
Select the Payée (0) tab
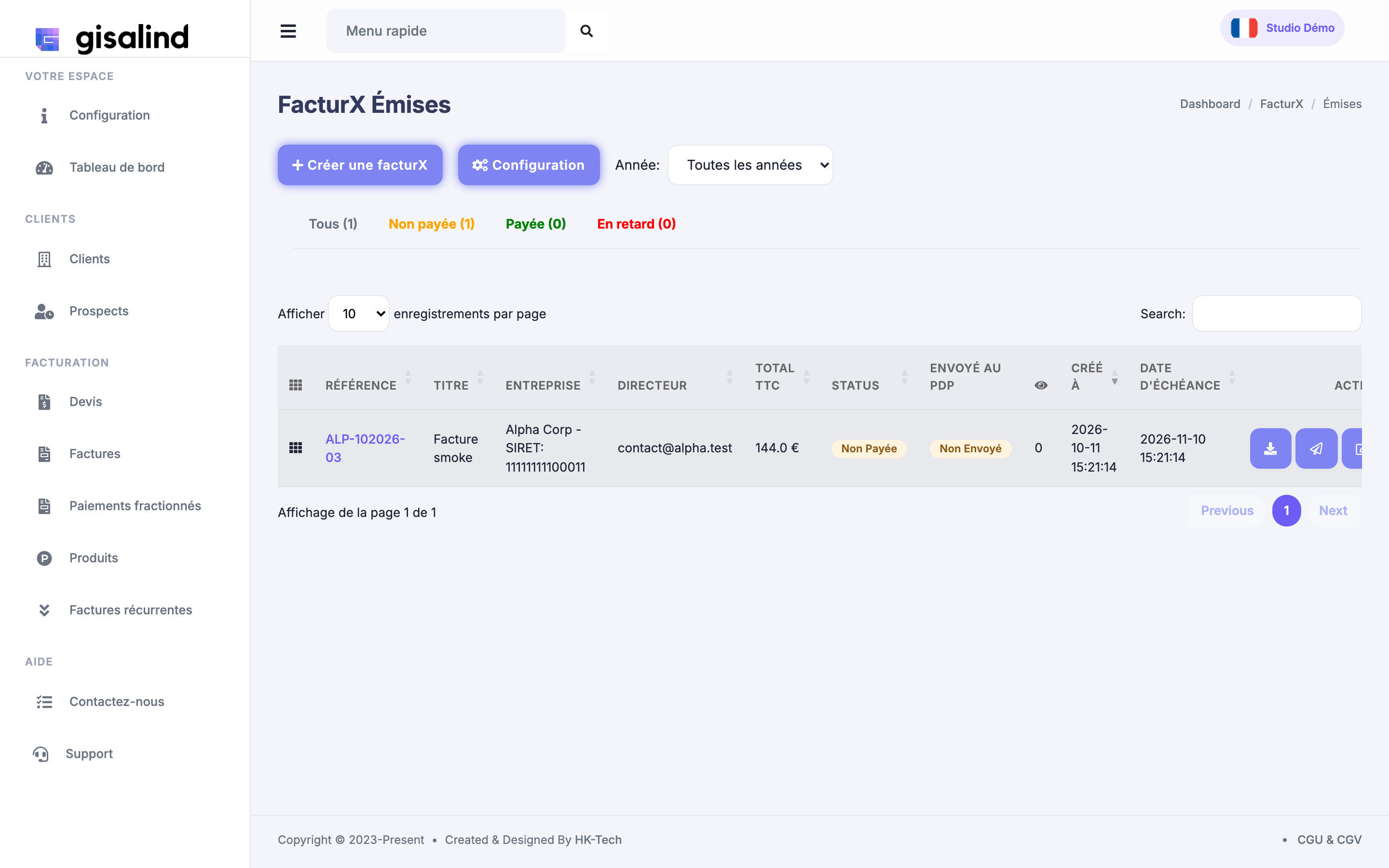coord(535,224)
